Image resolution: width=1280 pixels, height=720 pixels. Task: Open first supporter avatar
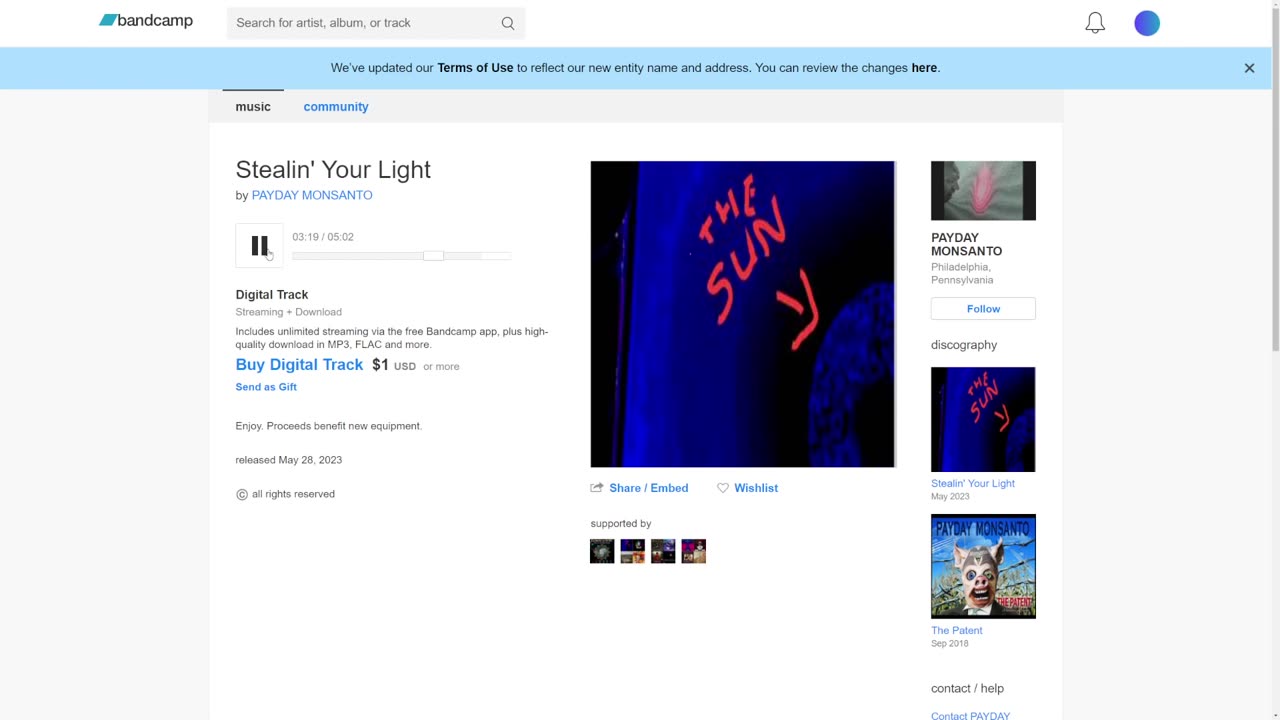pyautogui.click(x=602, y=551)
